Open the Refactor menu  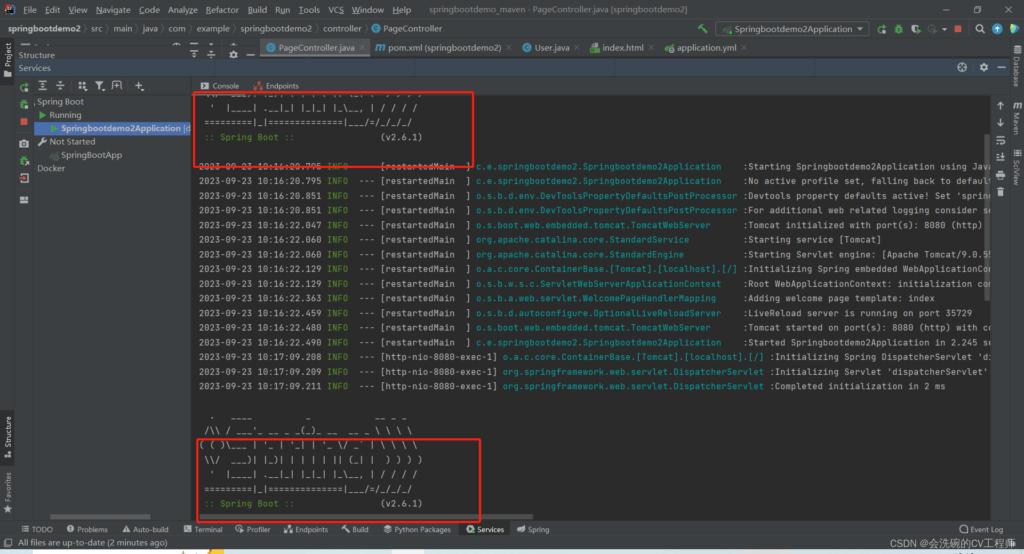[222, 9]
